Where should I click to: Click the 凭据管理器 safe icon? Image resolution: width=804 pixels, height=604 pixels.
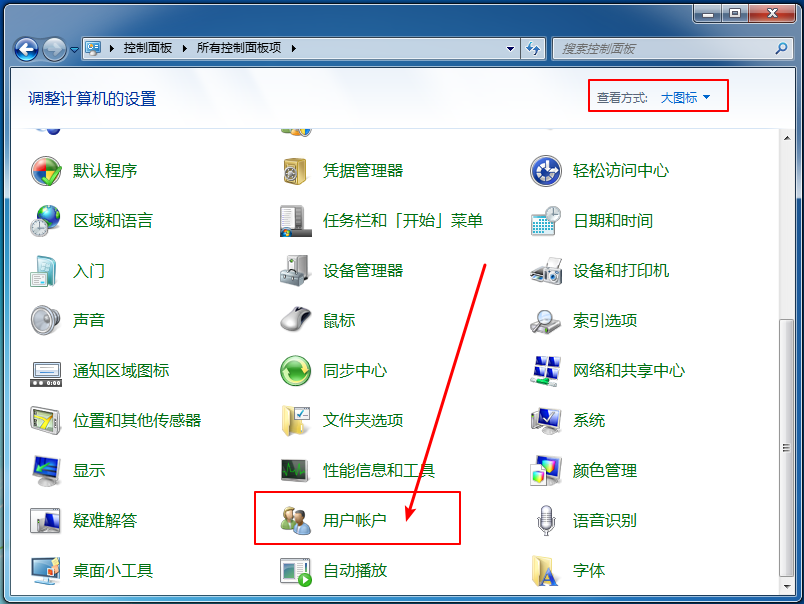click(296, 170)
